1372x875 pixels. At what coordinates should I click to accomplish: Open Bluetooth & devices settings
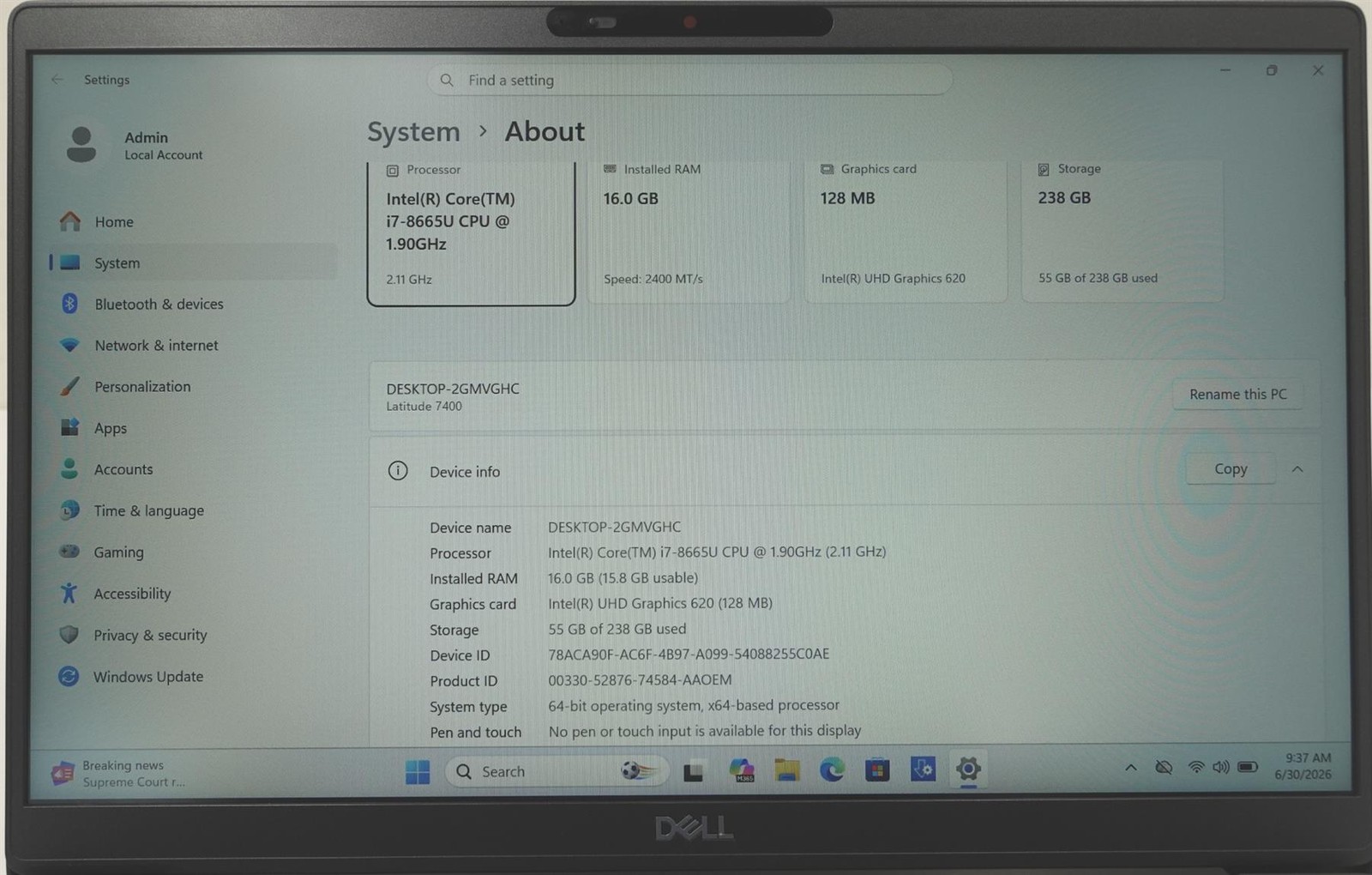pos(193,305)
